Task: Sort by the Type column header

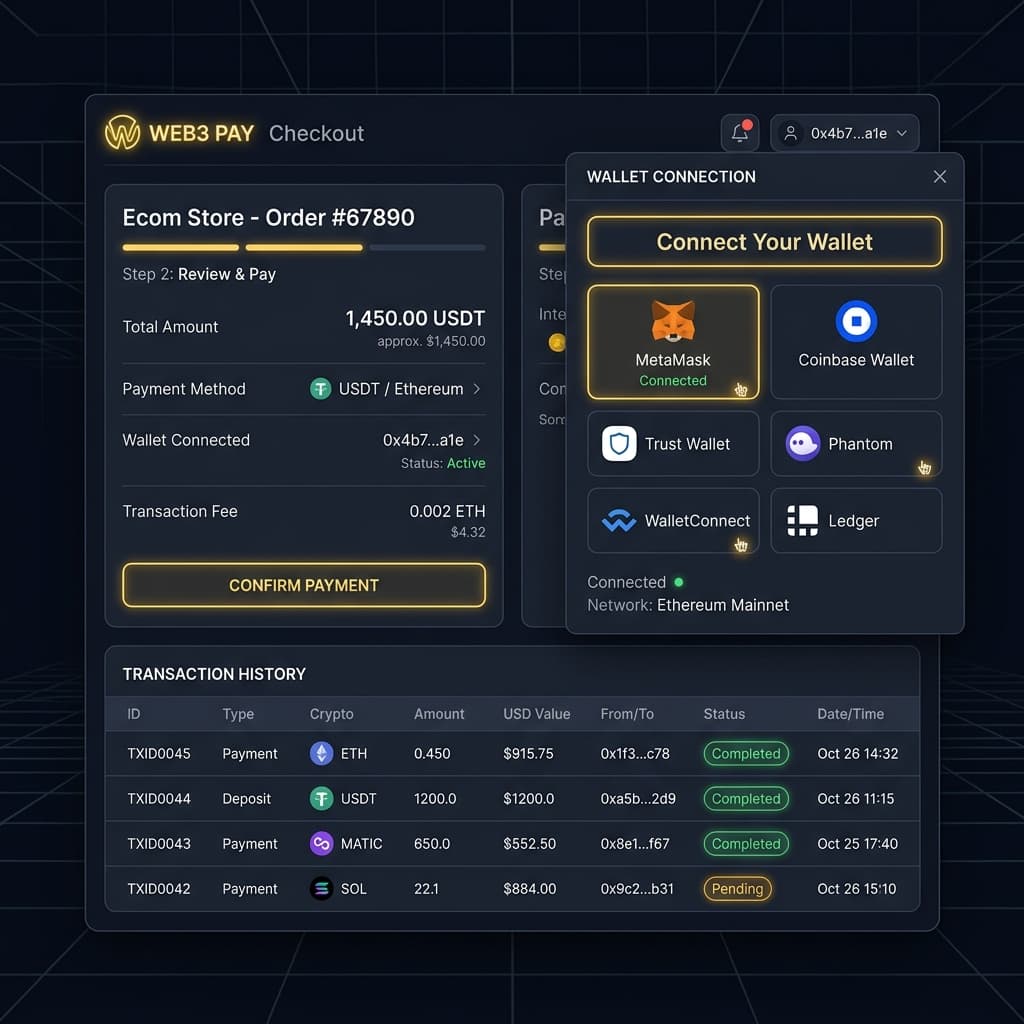Action: 238,714
